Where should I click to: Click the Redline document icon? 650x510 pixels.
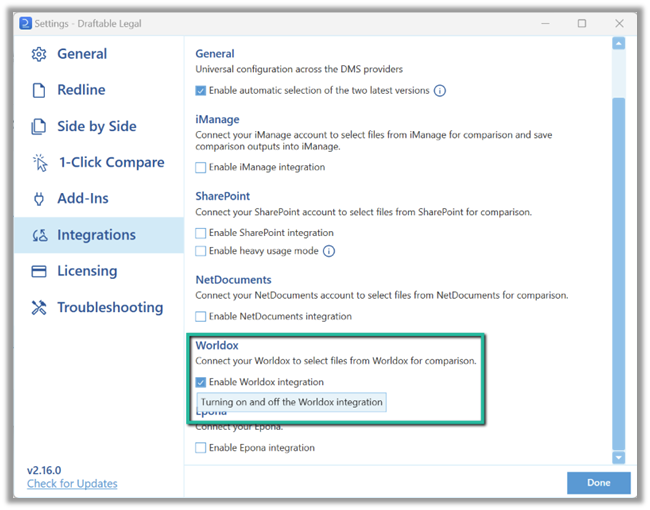click(39, 90)
